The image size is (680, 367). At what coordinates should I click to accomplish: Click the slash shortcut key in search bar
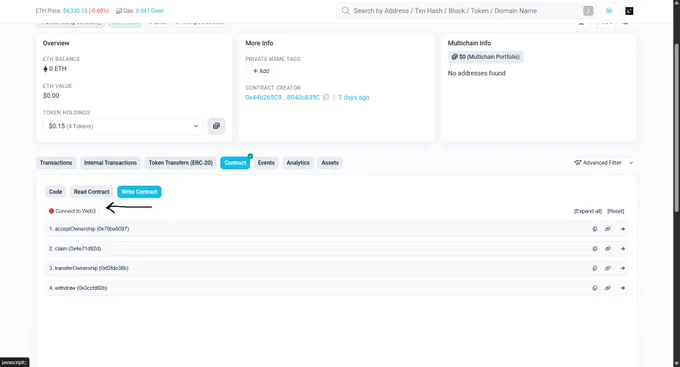pos(588,11)
